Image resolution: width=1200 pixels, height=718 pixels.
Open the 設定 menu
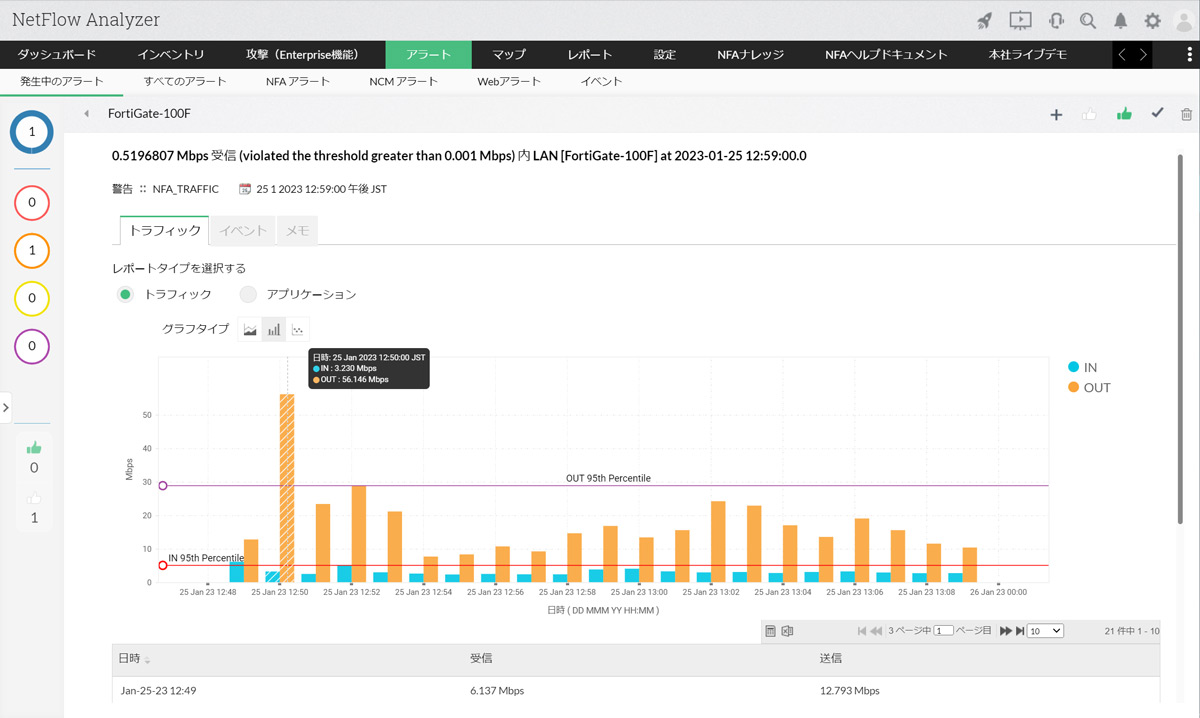[x=665, y=55]
